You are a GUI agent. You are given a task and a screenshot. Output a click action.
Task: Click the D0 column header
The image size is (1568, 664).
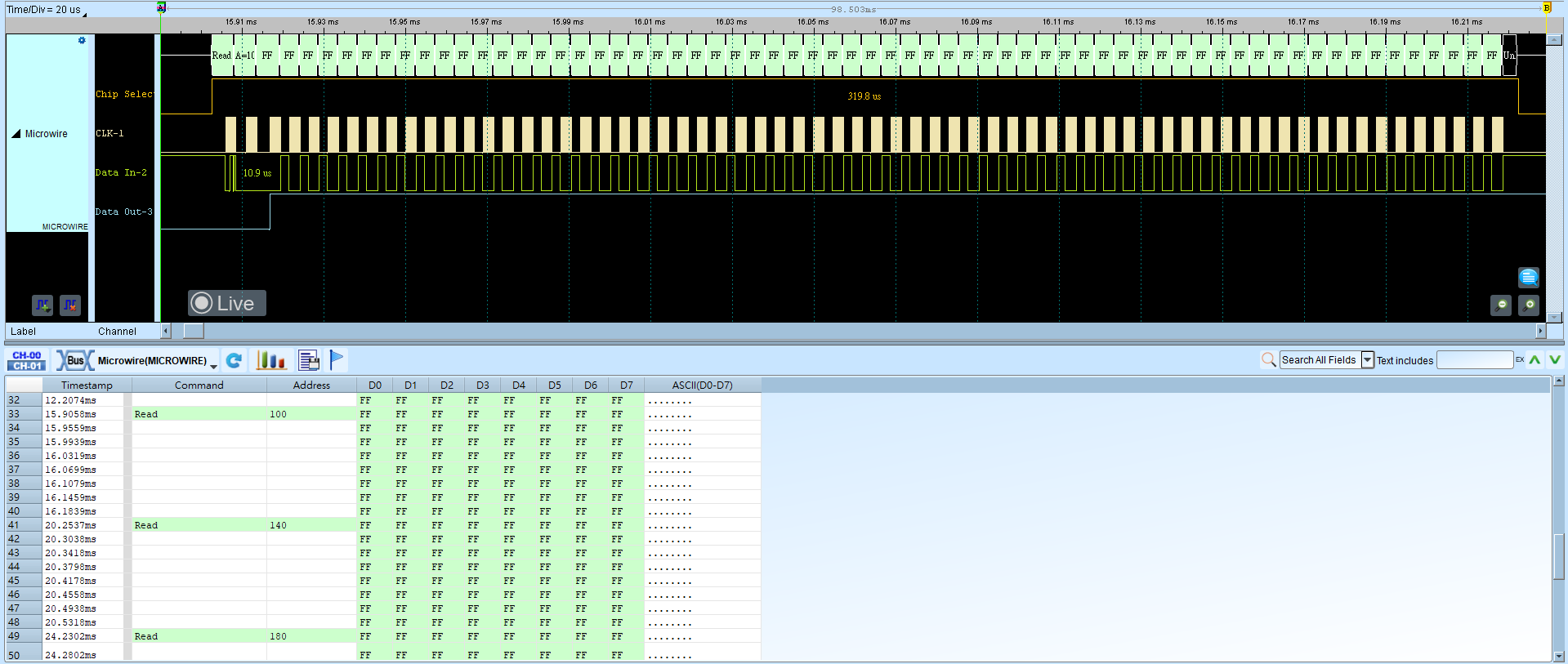click(375, 385)
